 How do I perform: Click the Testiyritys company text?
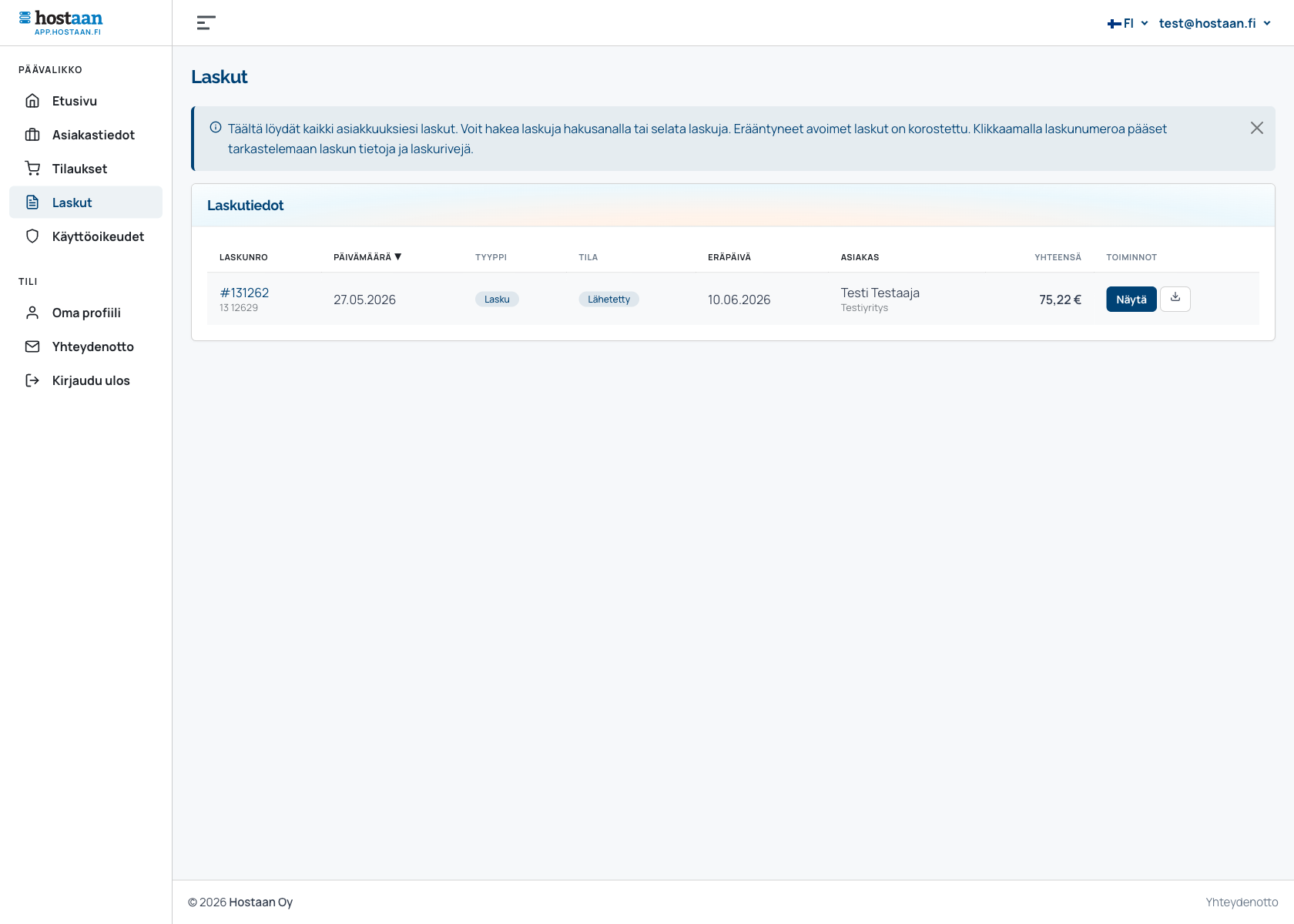click(x=864, y=308)
